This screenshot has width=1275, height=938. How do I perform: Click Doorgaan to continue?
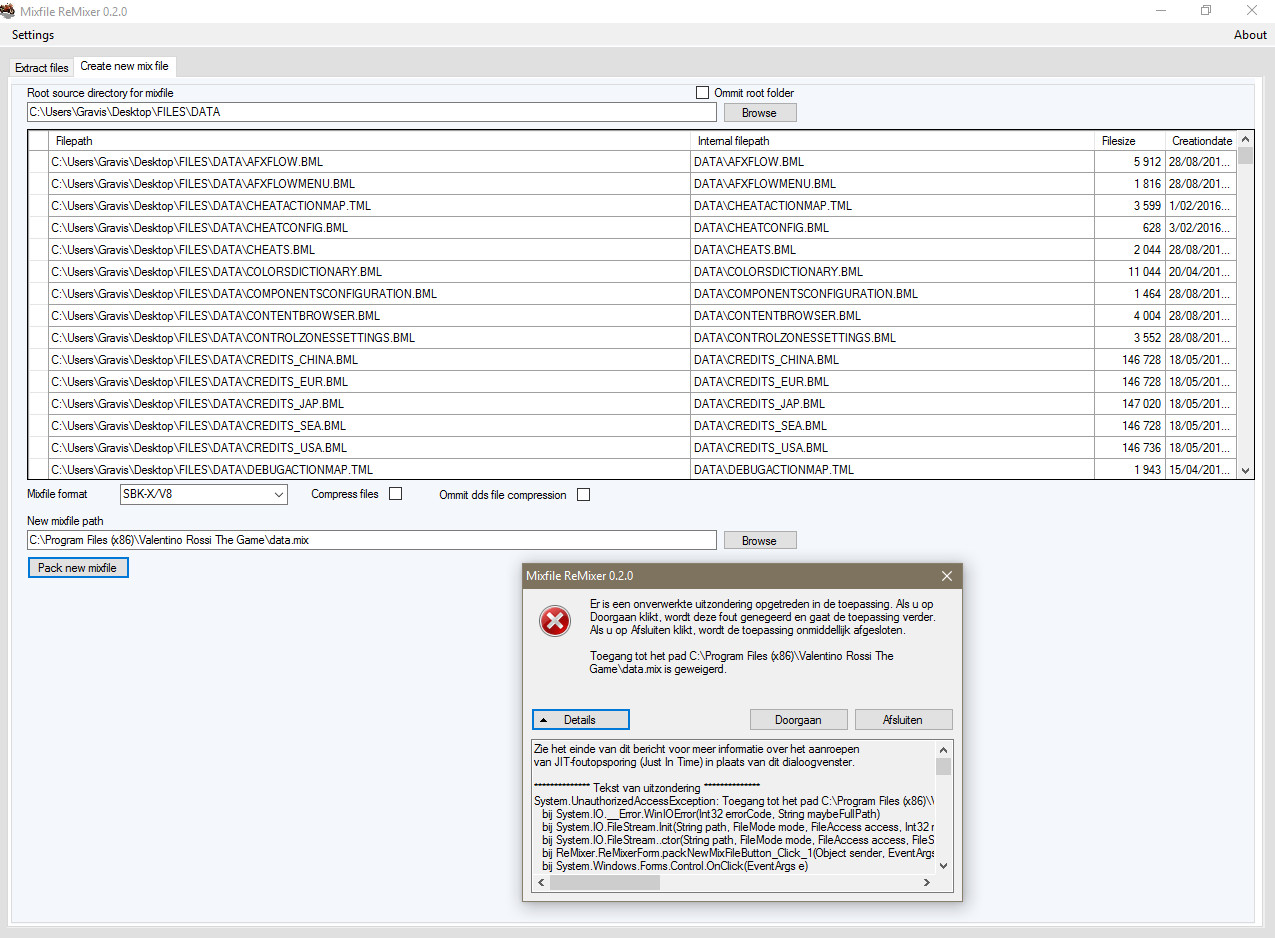[x=799, y=719]
